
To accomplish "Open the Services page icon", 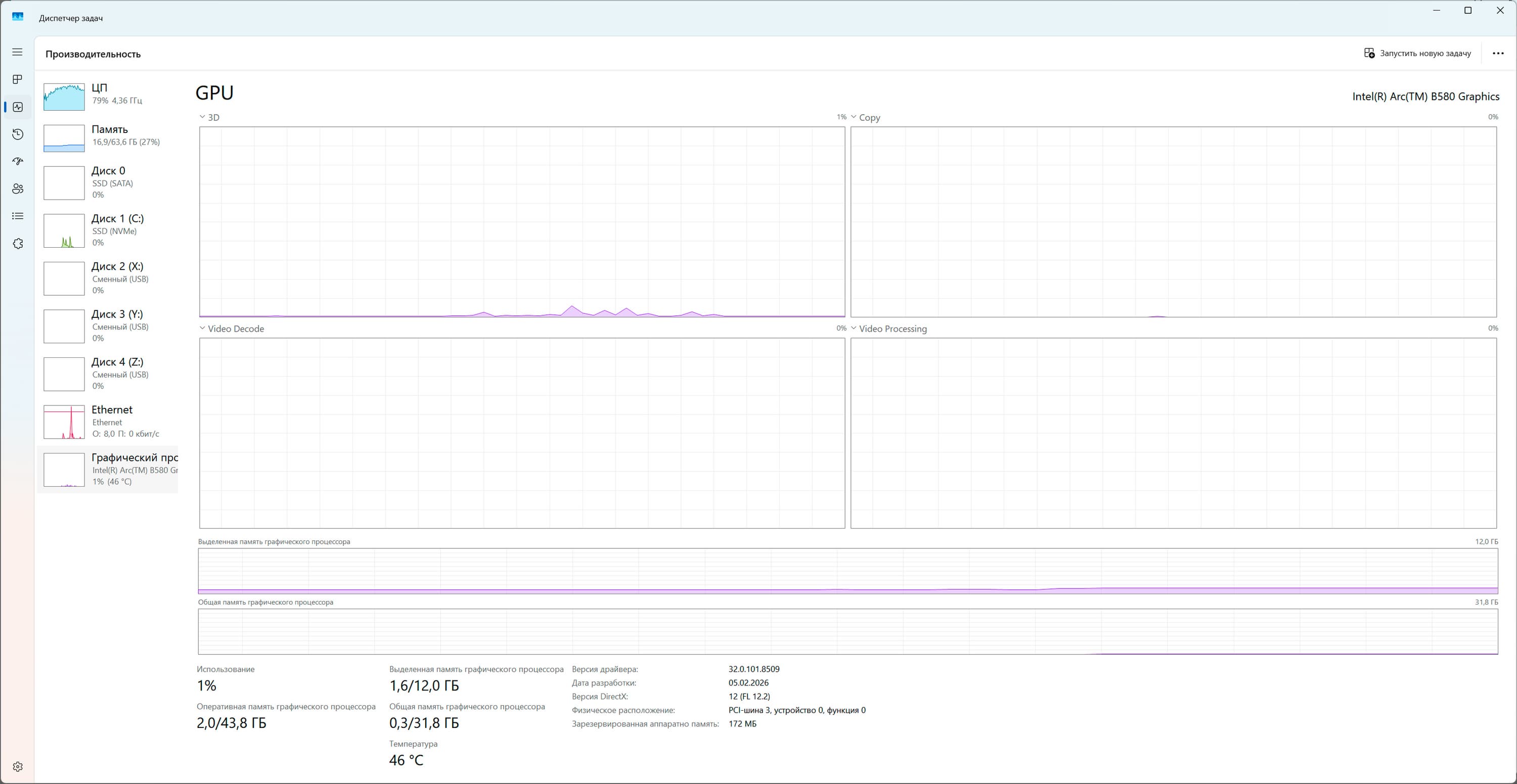I will coord(18,244).
